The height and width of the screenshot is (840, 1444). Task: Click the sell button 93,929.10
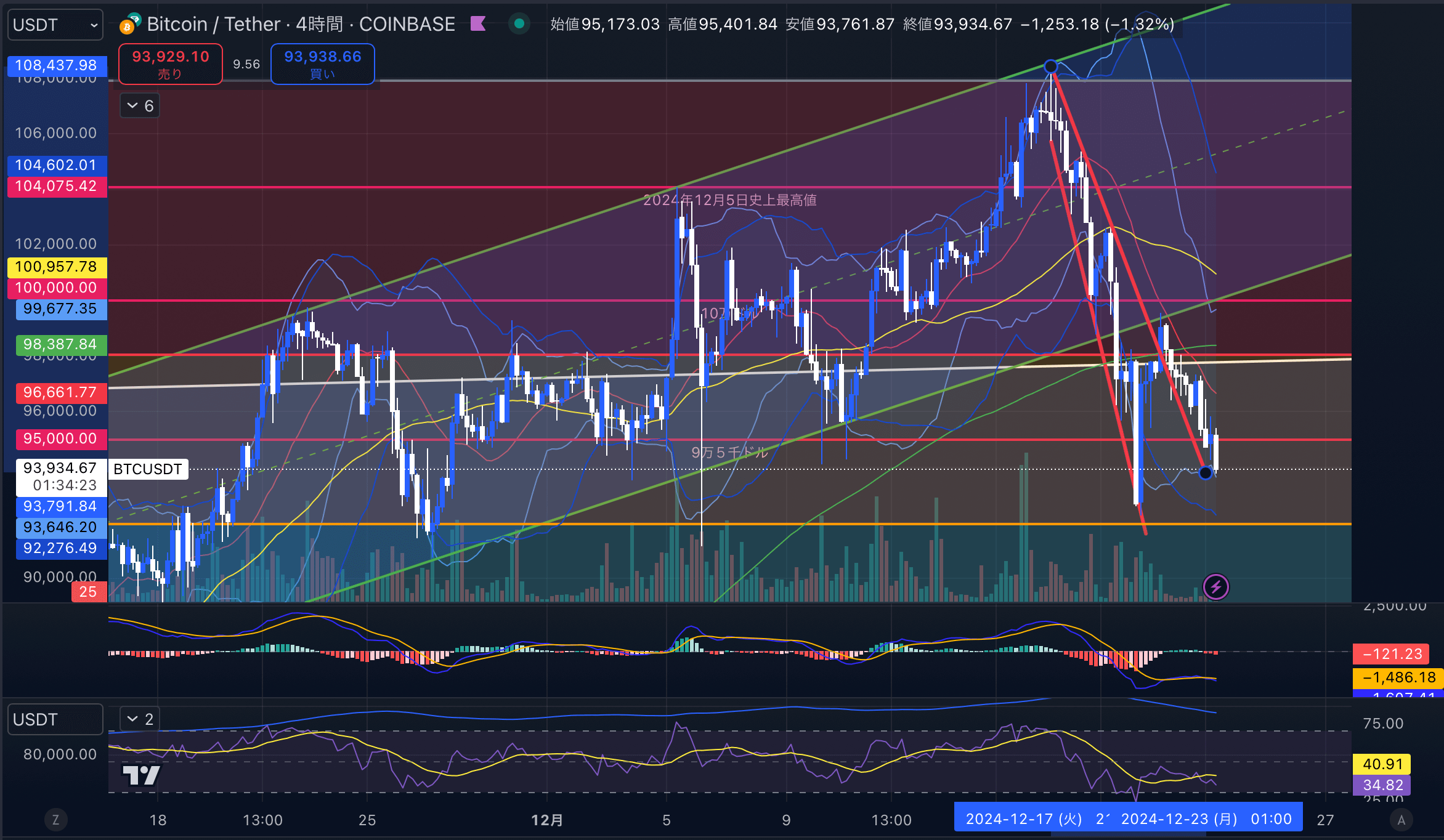click(171, 64)
